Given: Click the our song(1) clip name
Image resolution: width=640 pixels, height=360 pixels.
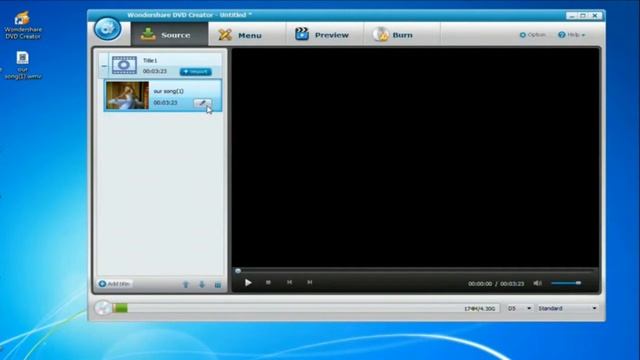Looking at the screenshot, I should point(169,91).
